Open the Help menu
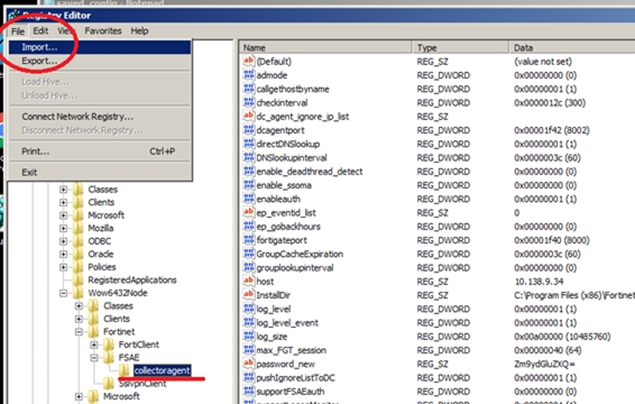The image size is (635, 404). [140, 31]
